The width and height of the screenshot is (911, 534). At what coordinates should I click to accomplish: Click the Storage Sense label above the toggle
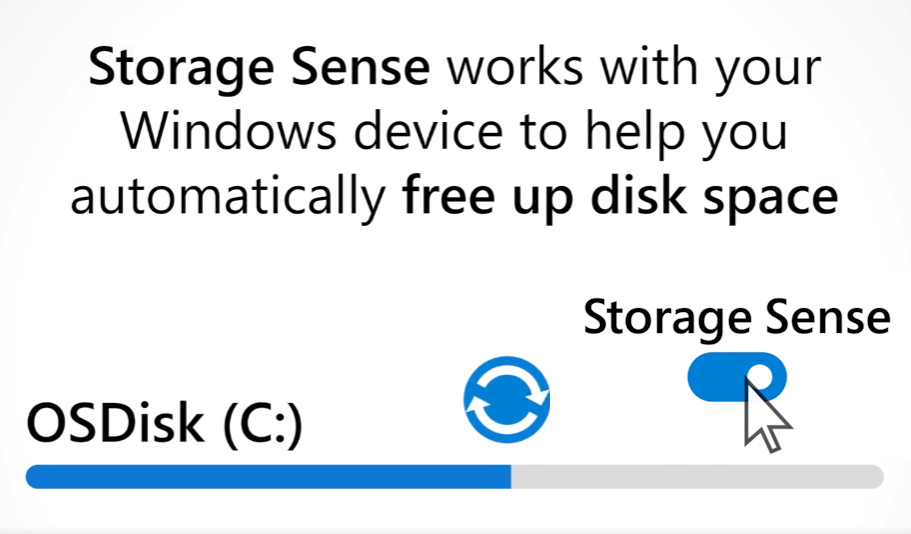click(737, 318)
